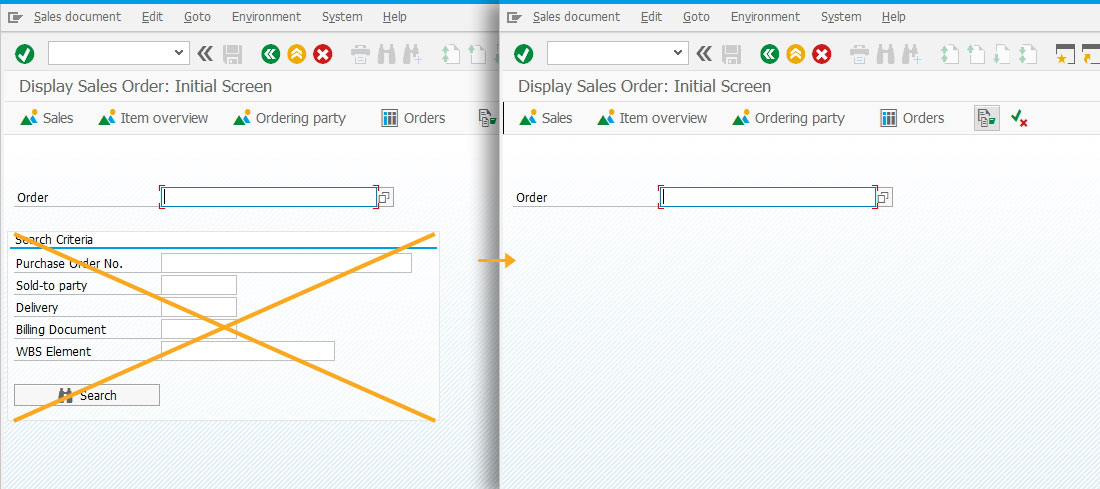Click green Back icon in right window
This screenshot has height=489, width=1100.
coord(770,54)
